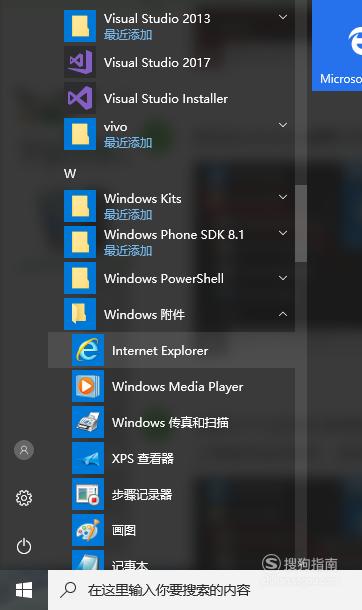The width and height of the screenshot is (362, 610).
Task: Click the 画图 label
Action: 124,530
